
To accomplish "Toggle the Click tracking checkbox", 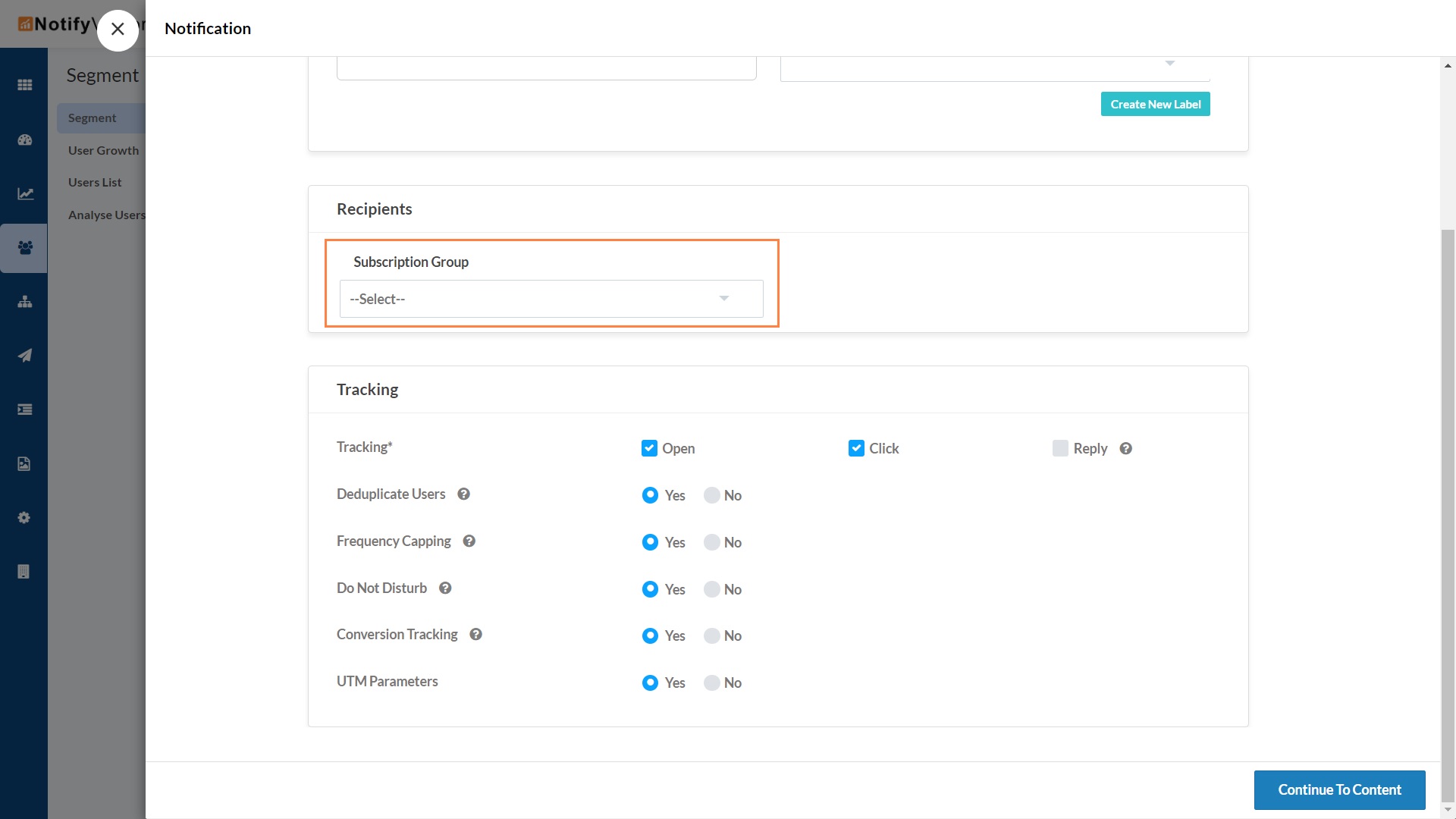I will pos(856,448).
